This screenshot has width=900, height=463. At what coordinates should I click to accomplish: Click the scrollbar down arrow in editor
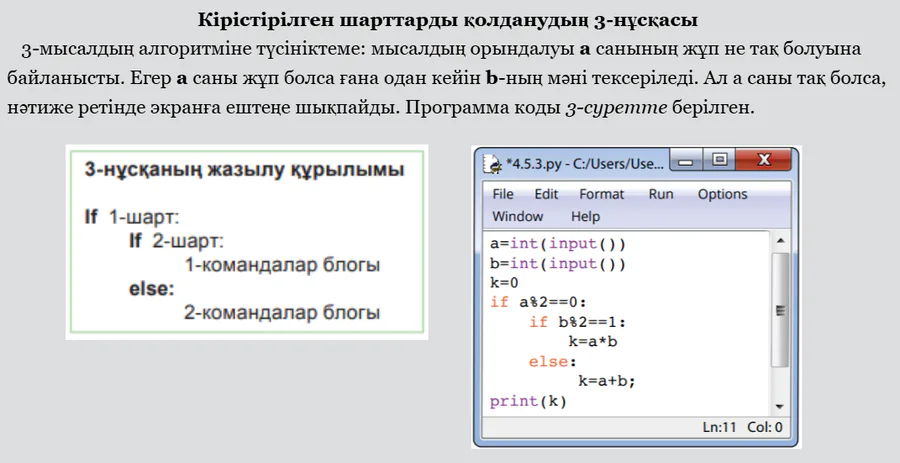(x=780, y=406)
